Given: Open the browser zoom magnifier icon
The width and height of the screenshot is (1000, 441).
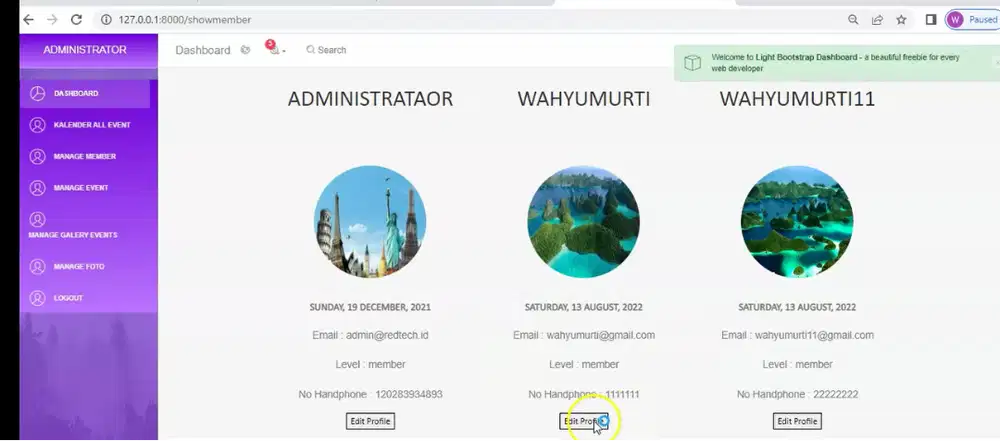Looking at the screenshot, I should (x=853, y=20).
